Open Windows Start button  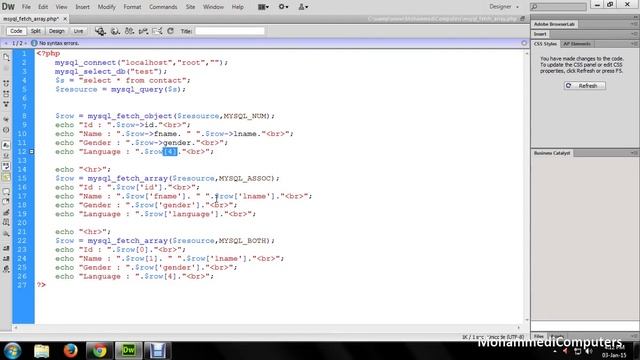pos(13,351)
